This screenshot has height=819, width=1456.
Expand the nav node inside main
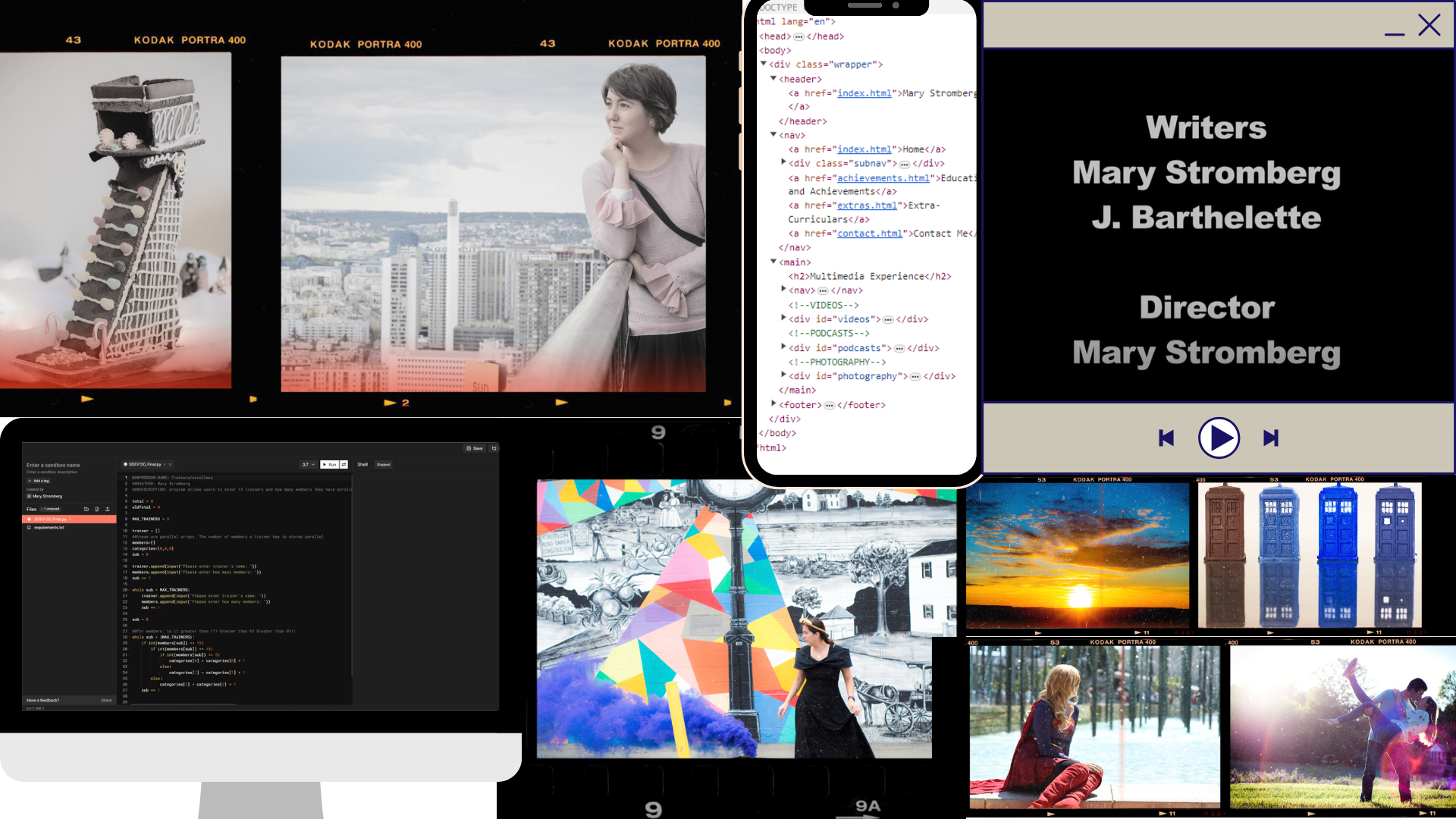click(x=783, y=289)
